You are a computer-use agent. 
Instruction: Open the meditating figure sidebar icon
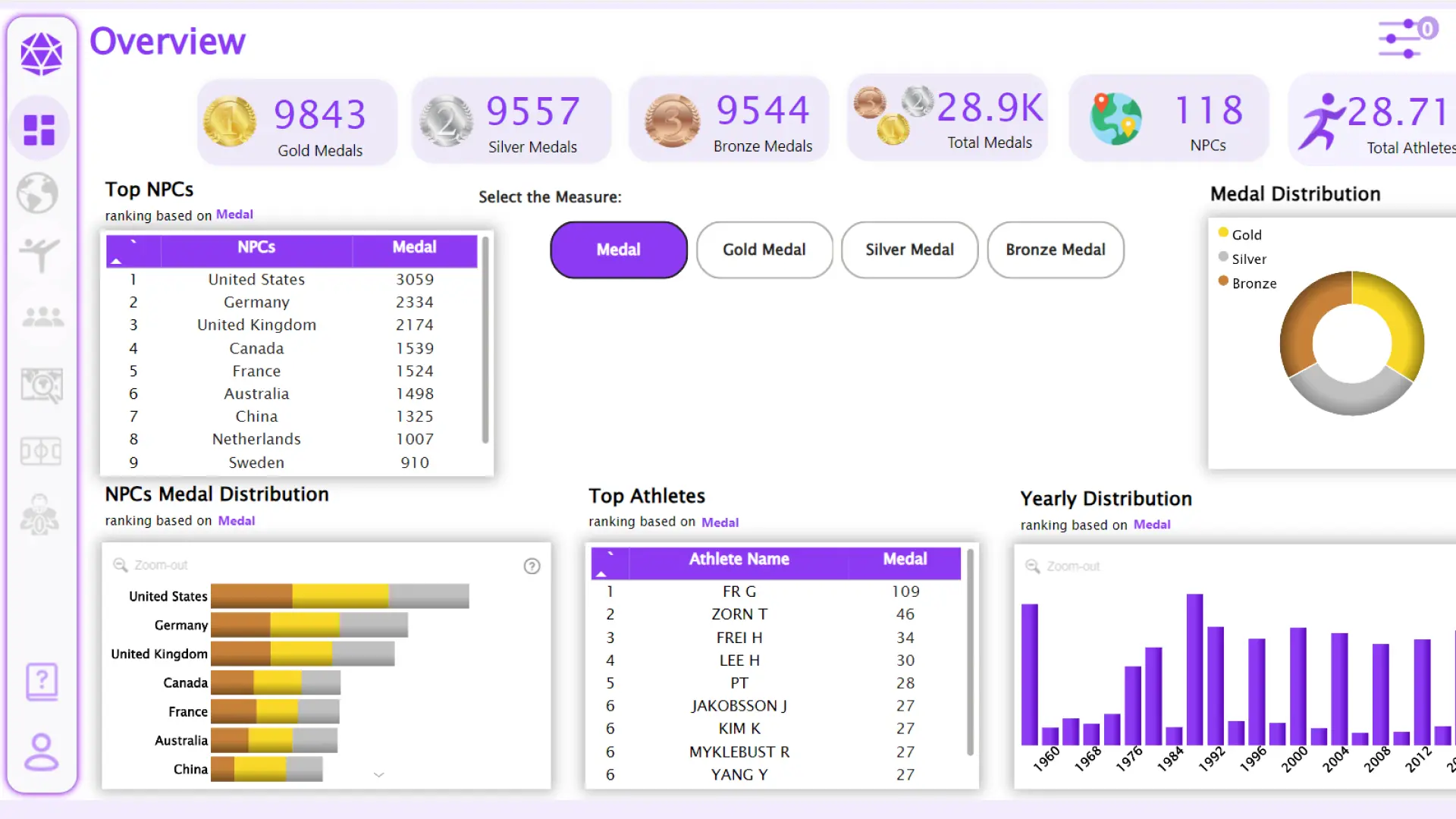click(x=39, y=515)
